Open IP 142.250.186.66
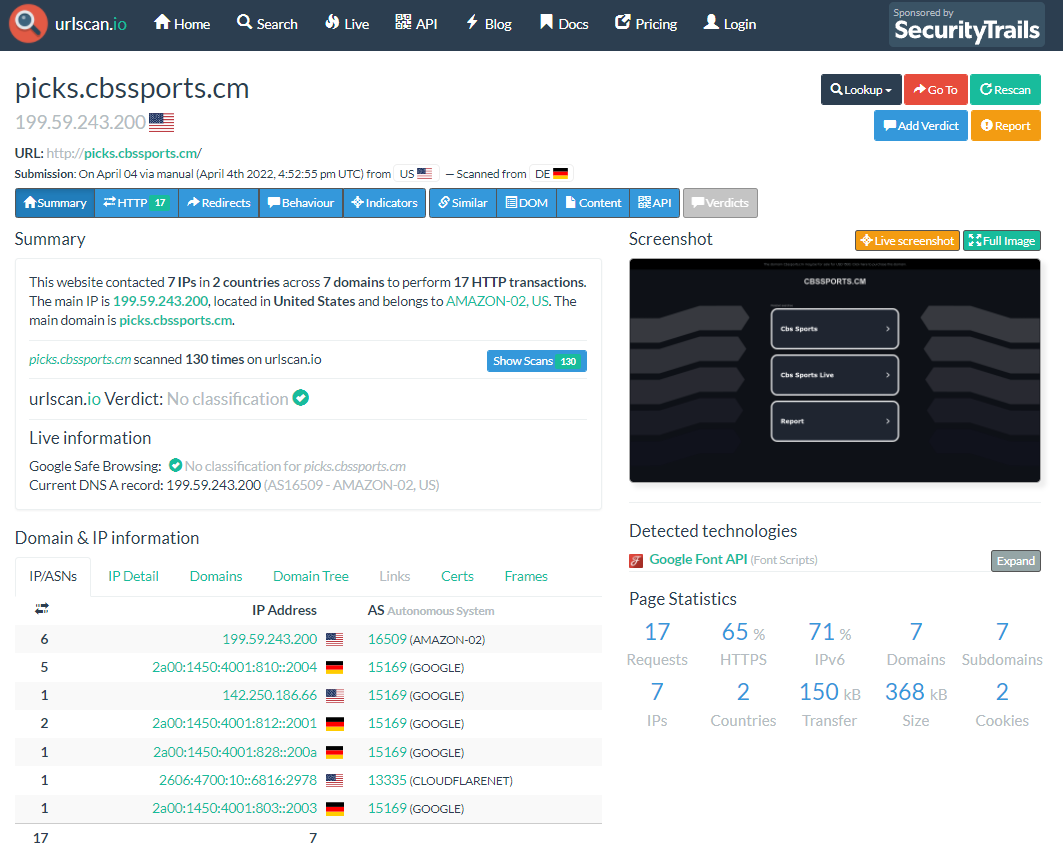1063x861 pixels. pos(270,696)
